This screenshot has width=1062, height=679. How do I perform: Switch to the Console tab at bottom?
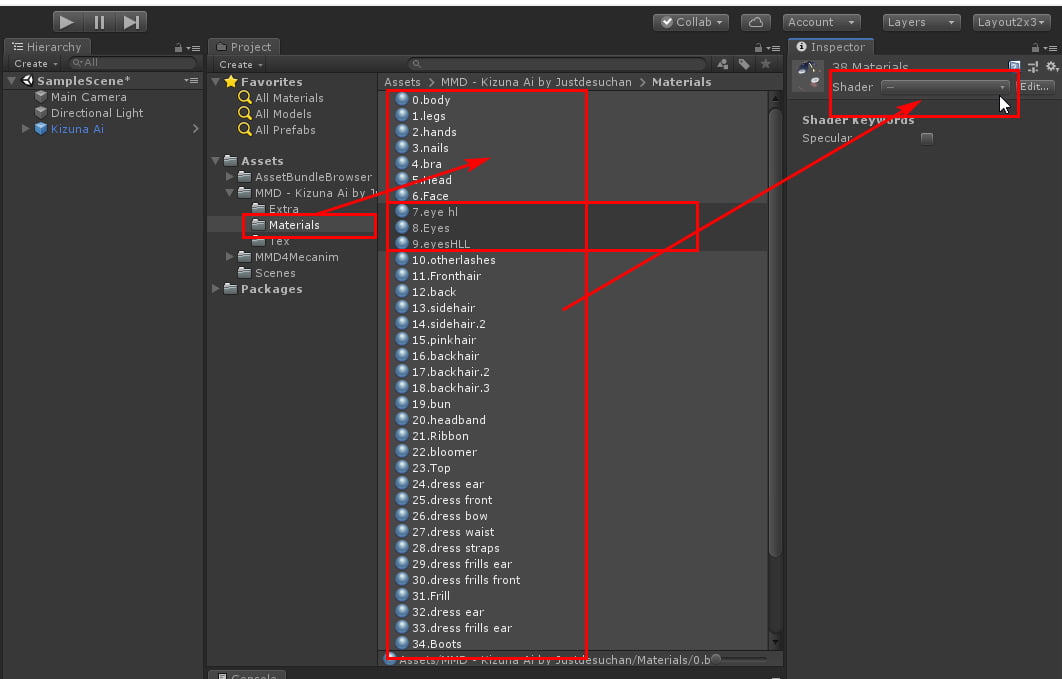(247, 674)
